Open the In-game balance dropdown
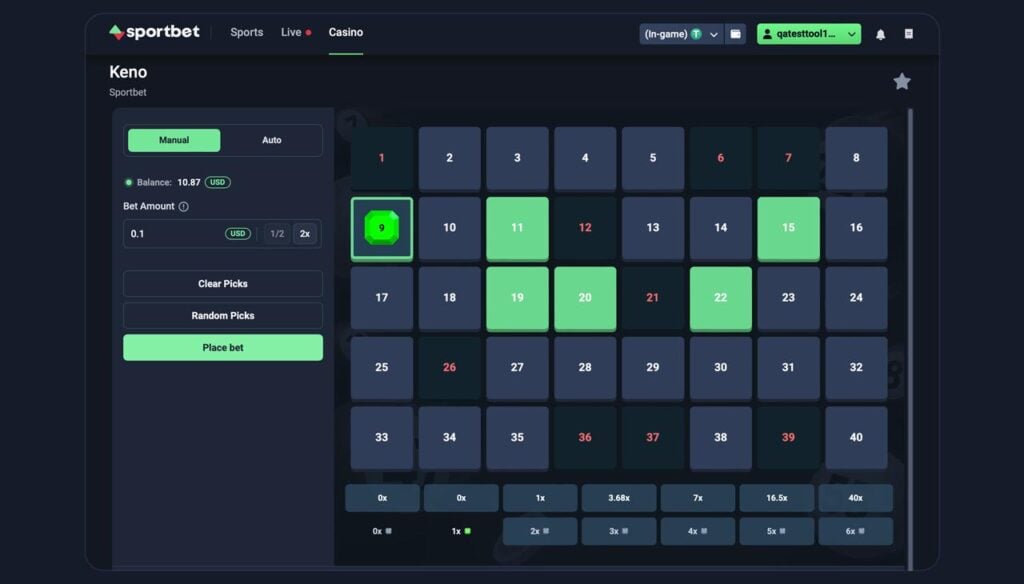 [x=681, y=34]
